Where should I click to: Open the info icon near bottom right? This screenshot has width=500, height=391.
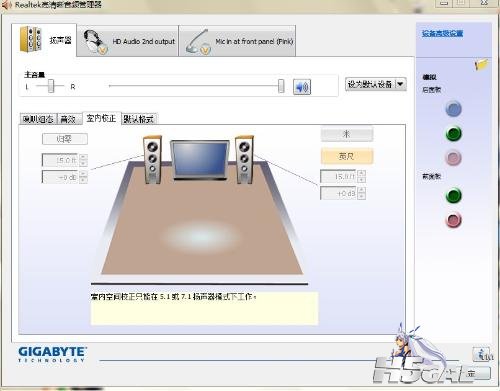pos(482,354)
